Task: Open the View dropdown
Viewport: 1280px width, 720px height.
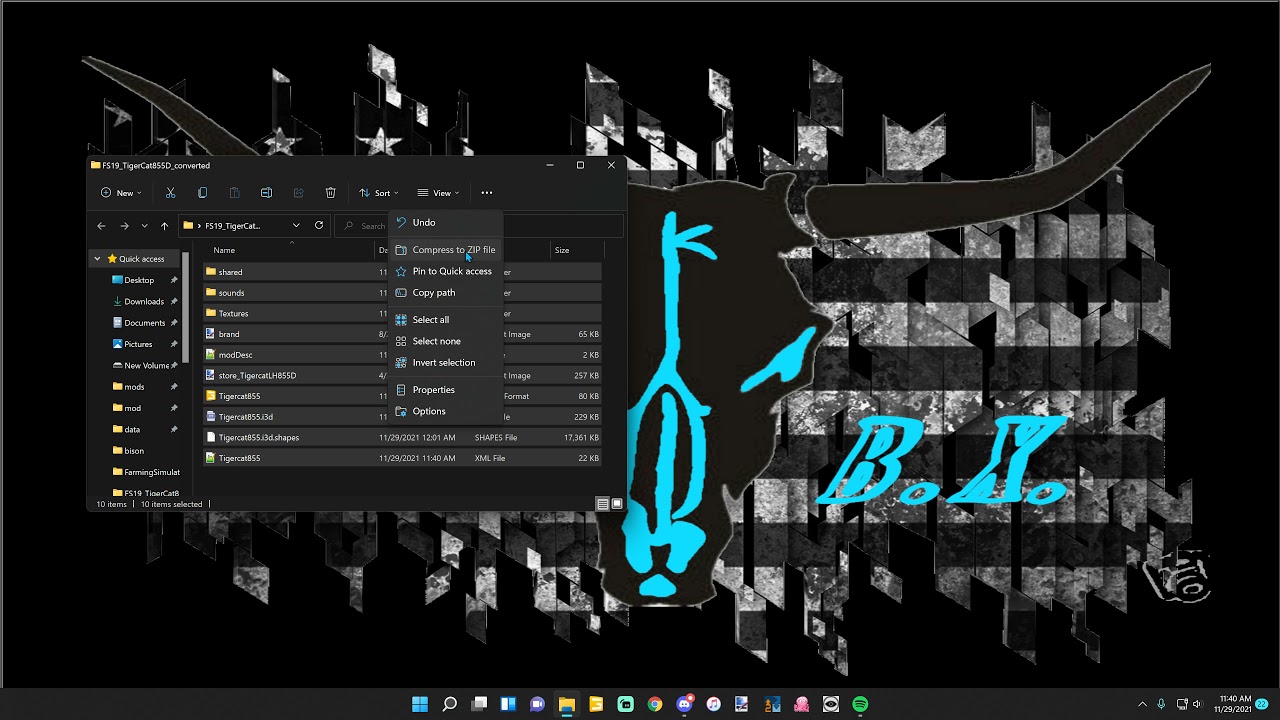Action: [x=438, y=193]
